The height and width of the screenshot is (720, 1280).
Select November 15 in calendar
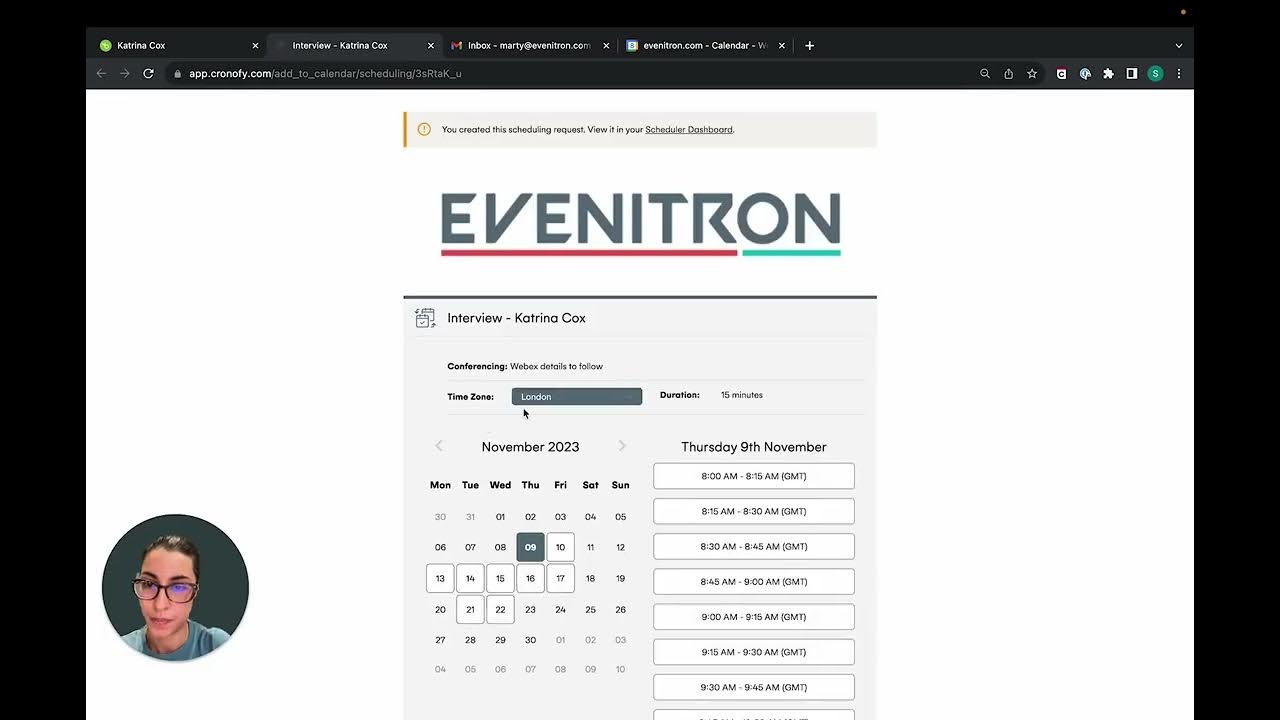coord(500,578)
